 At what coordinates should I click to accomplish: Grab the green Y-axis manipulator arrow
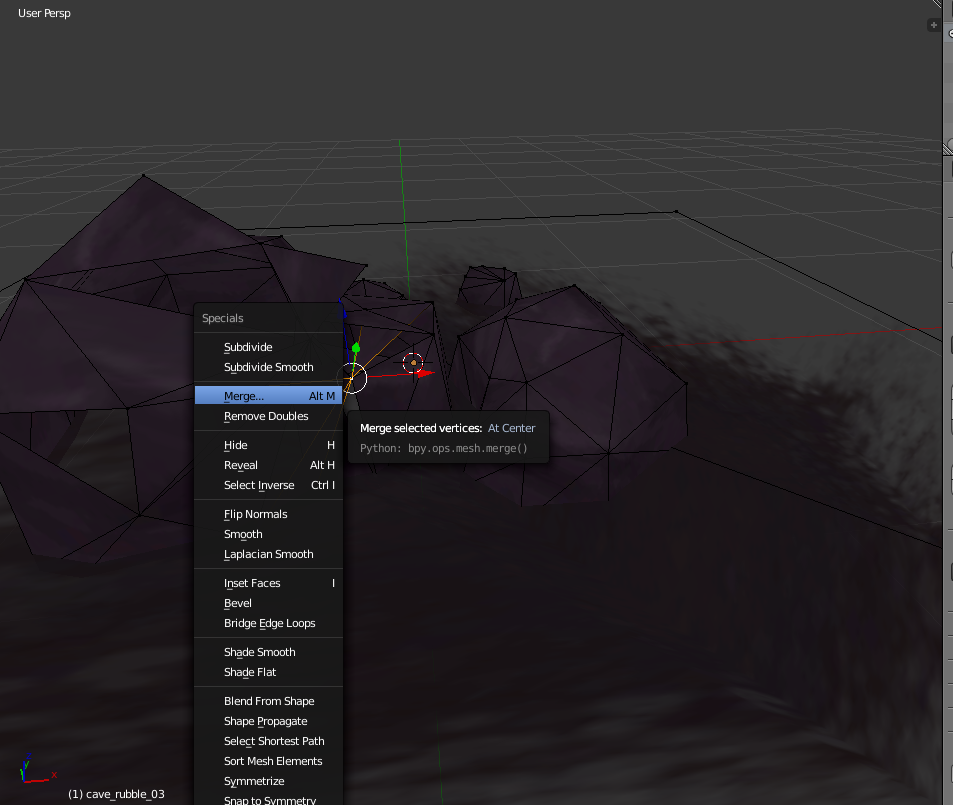356,348
